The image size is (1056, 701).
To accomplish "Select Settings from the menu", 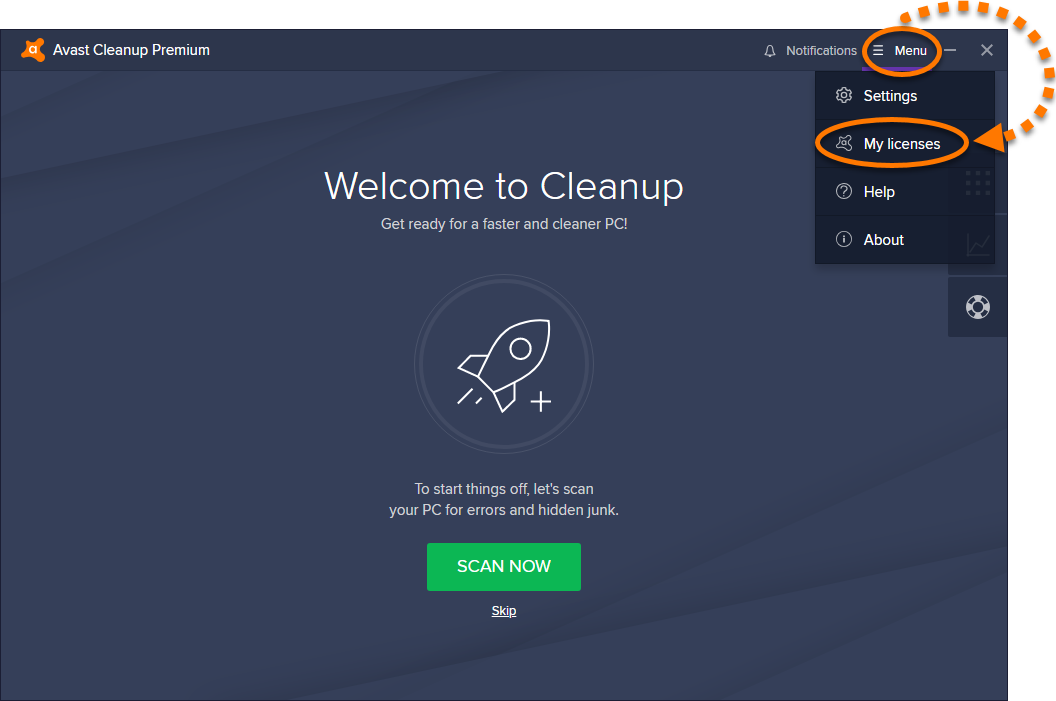I will click(x=904, y=96).
